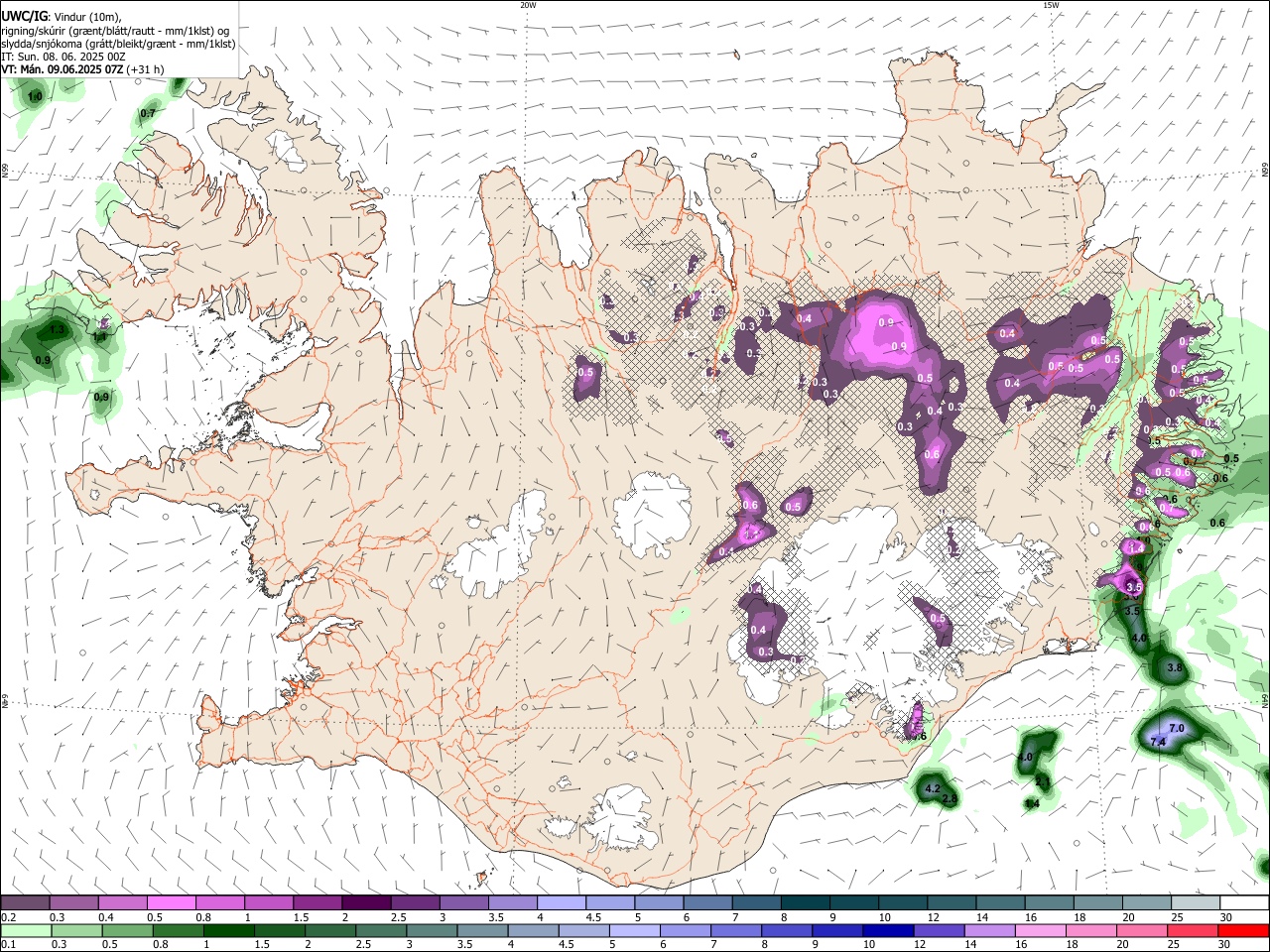Click the 1.3 precipitation value off the west coast

click(x=57, y=329)
